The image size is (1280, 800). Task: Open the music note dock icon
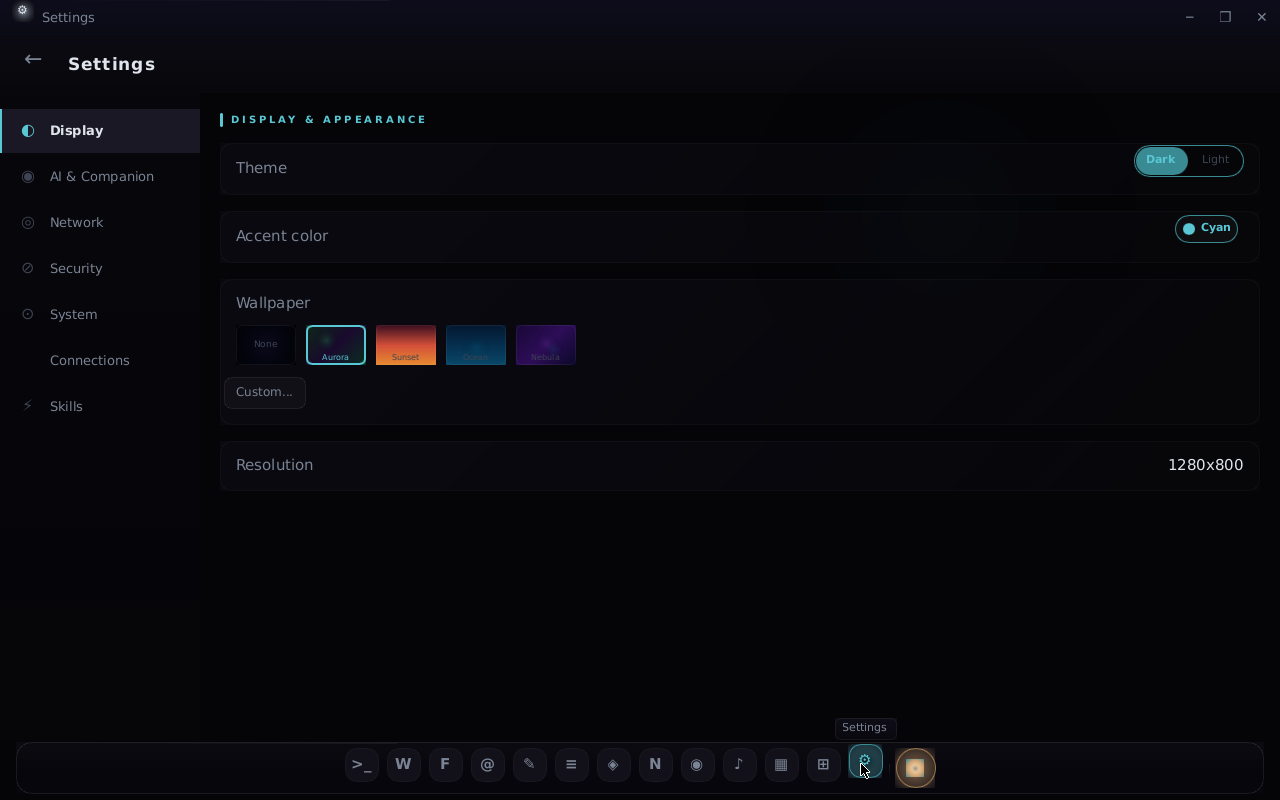[739, 765]
